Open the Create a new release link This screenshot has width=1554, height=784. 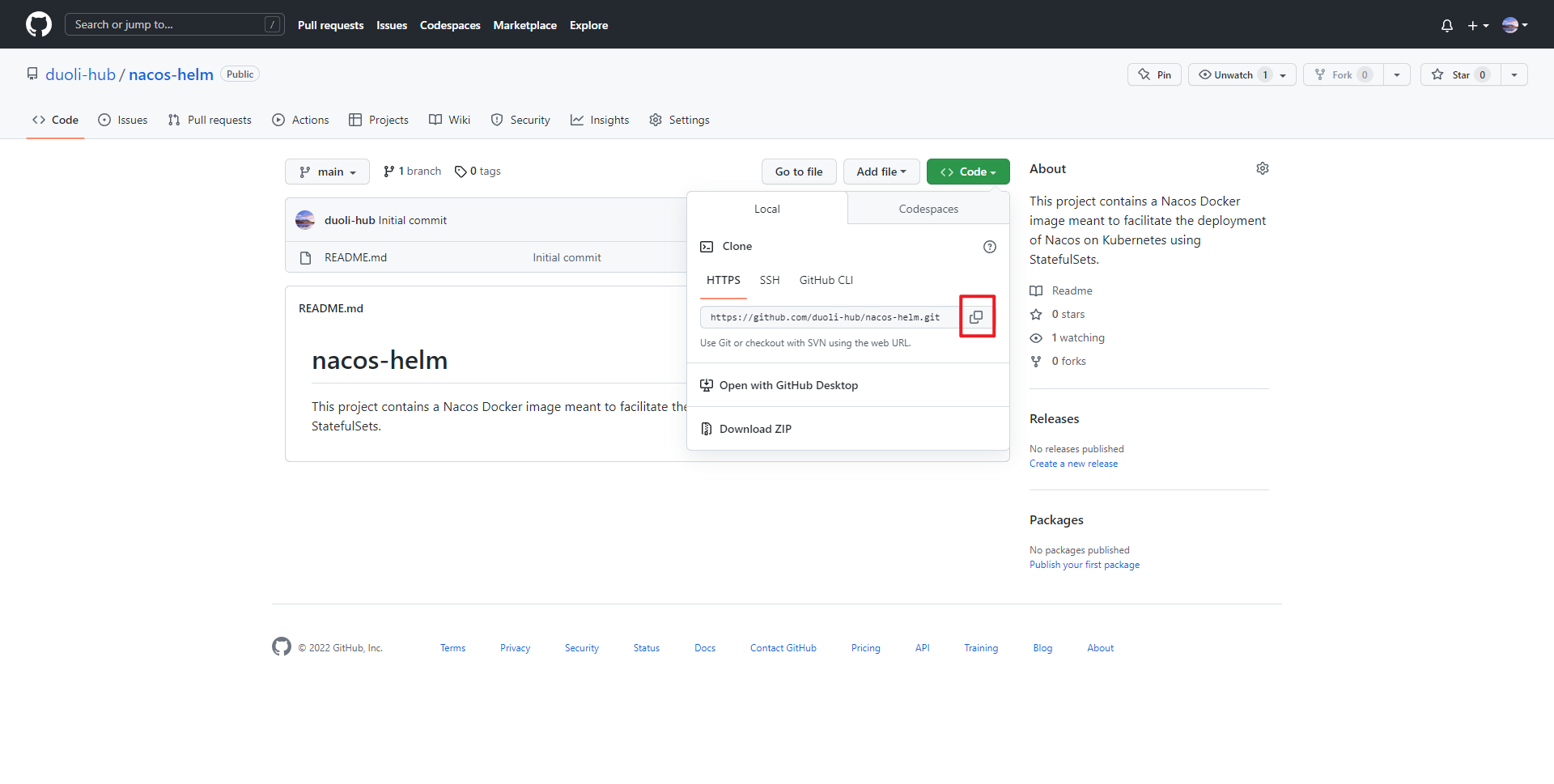(x=1073, y=463)
